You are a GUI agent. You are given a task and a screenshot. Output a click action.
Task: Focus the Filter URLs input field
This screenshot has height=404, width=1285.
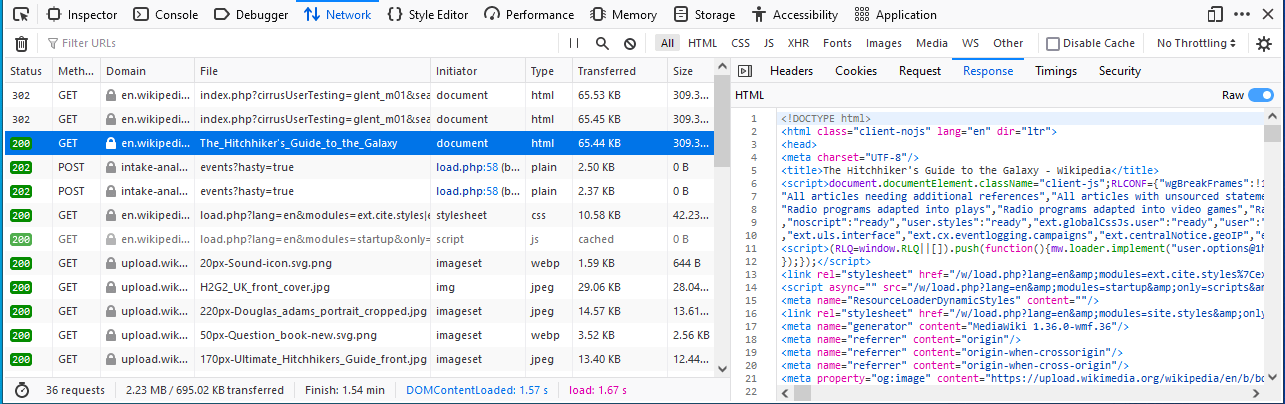click(x=300, y=44)
